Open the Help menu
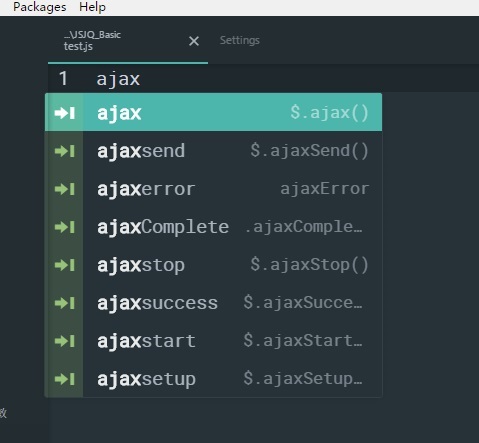Viewport: 479px width, 443px height. click(x=92, y=7)
